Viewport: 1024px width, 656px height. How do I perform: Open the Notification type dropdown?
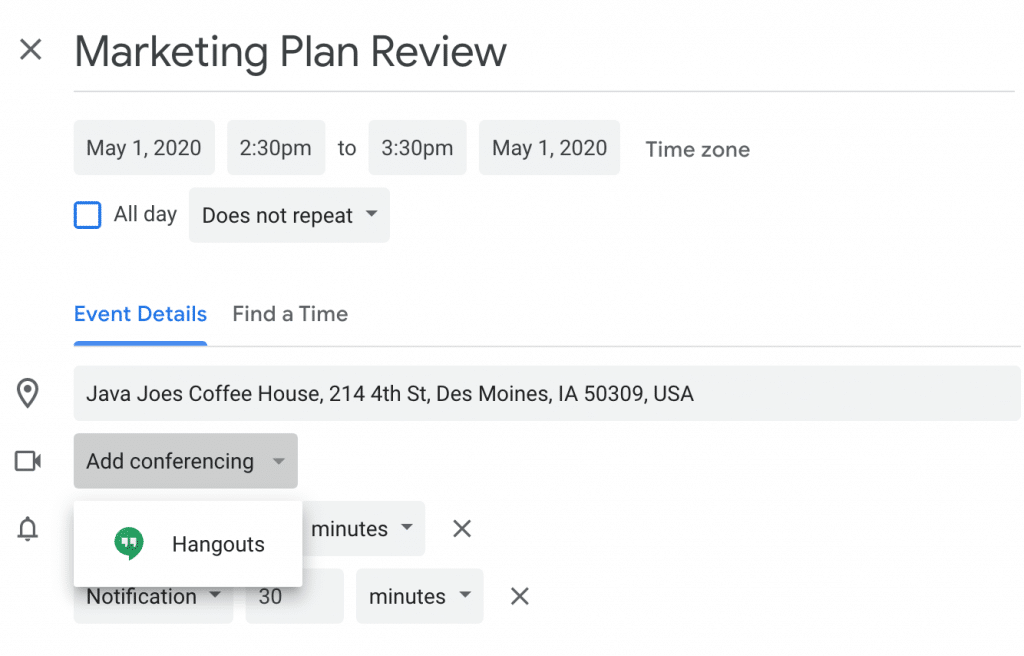(x=153, y=597)
